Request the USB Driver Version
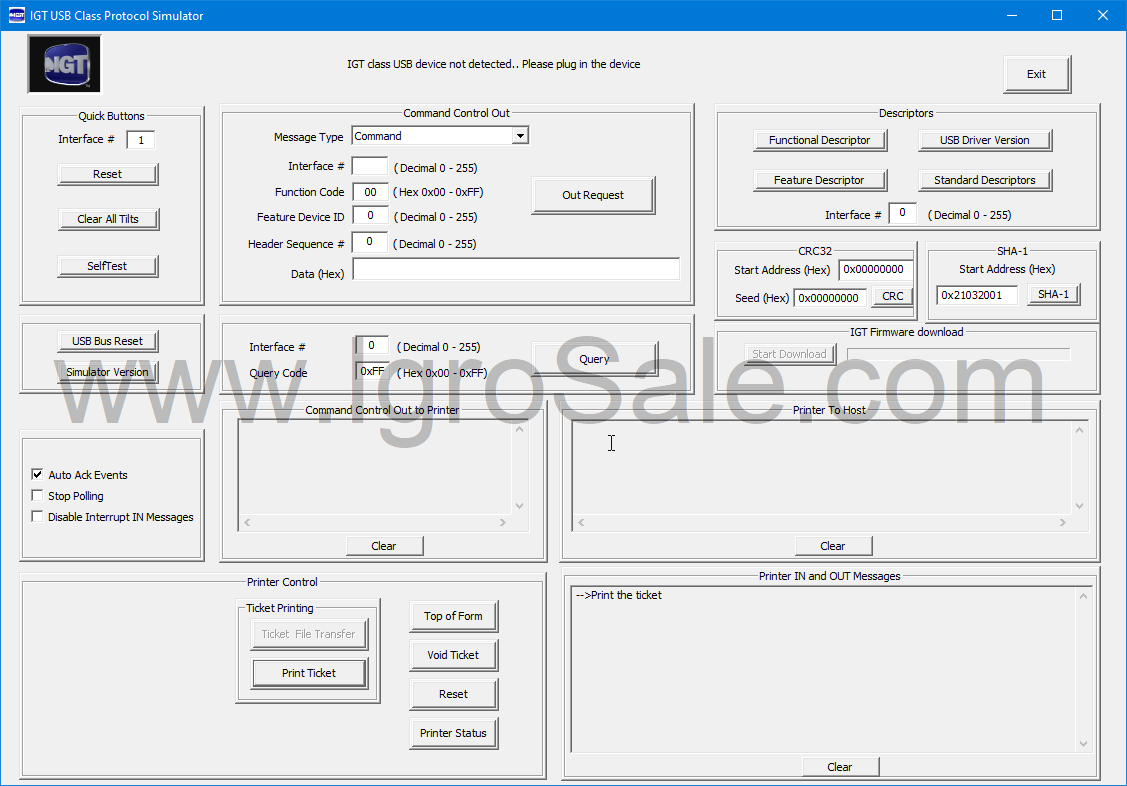 pyautogui.click(x=983, y=139)
